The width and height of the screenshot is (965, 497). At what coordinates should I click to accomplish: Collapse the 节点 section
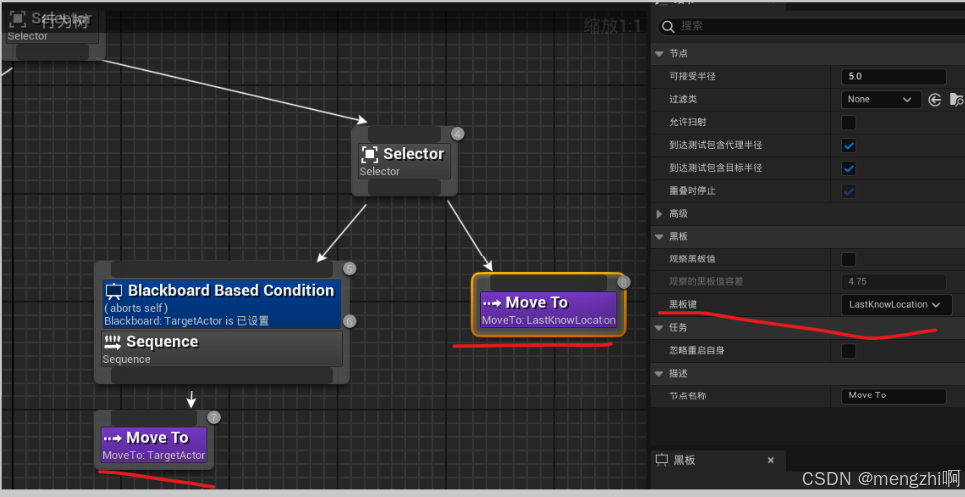[x=660, y=54]
